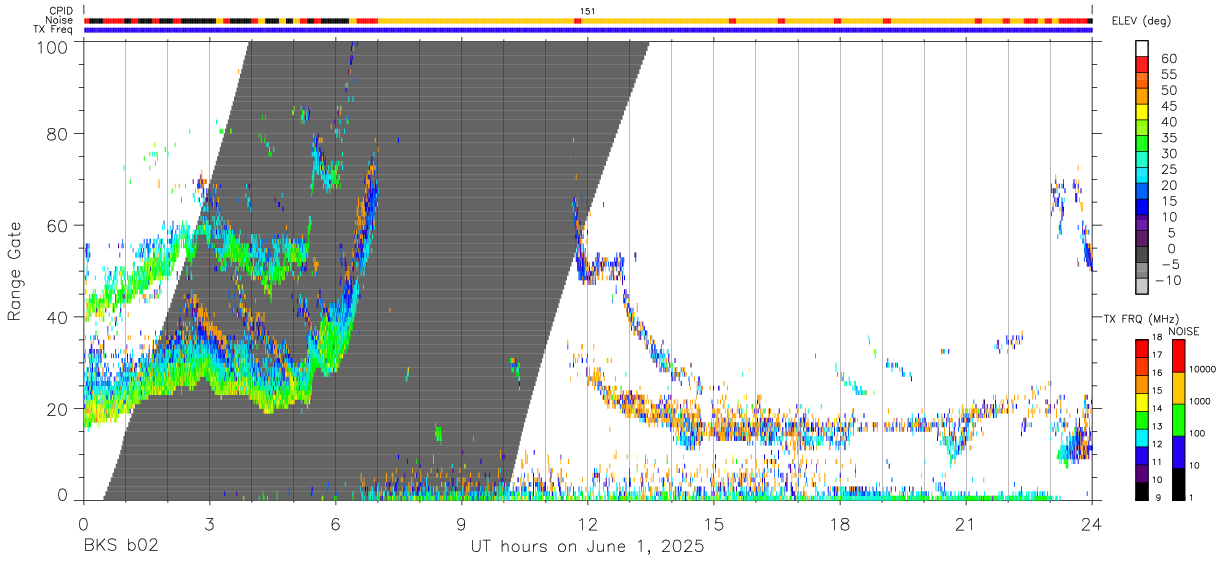Screen dimensions: 1228x567
Task: Click the black 9–10 MHz TX FRQ segment
Action: (x=1141, y=491)
